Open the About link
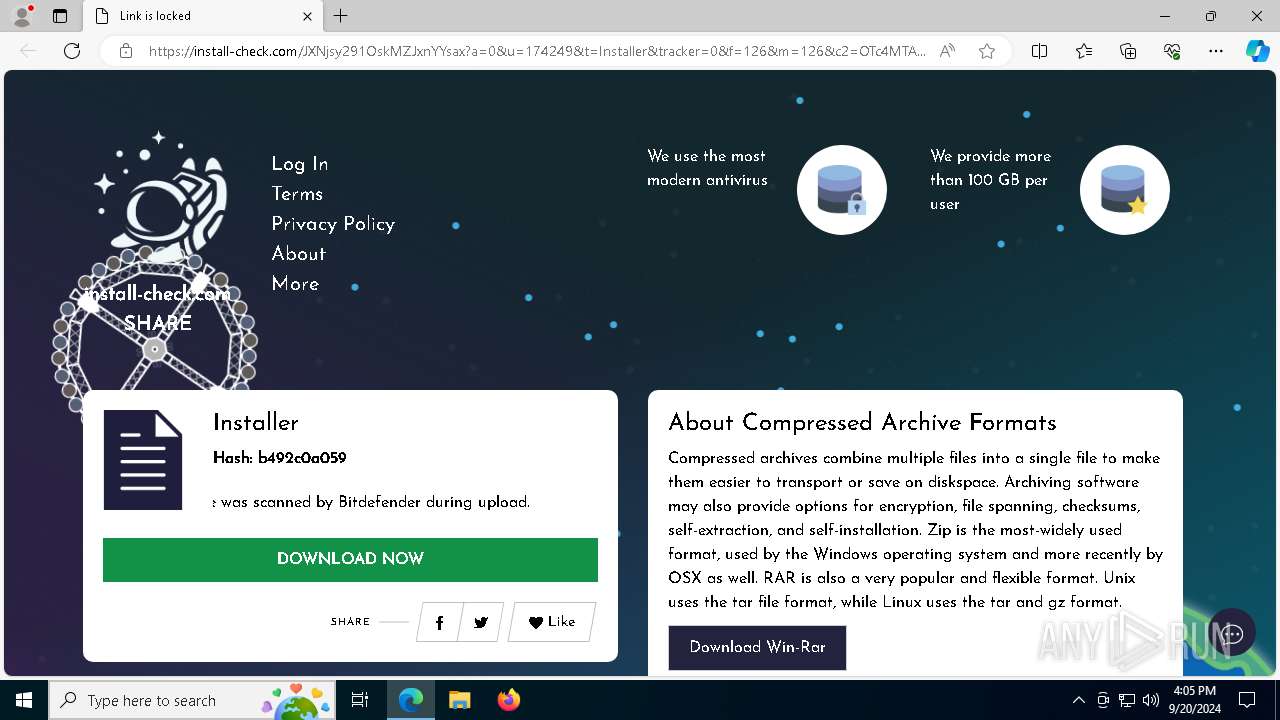1280x720 pixels. click(299, 254)
